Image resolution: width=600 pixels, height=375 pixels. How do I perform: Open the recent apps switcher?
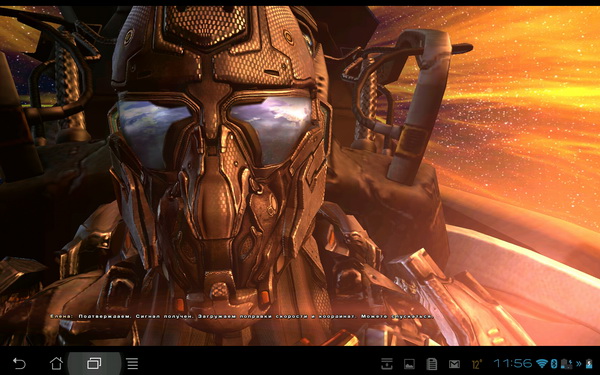pos(94,363)
